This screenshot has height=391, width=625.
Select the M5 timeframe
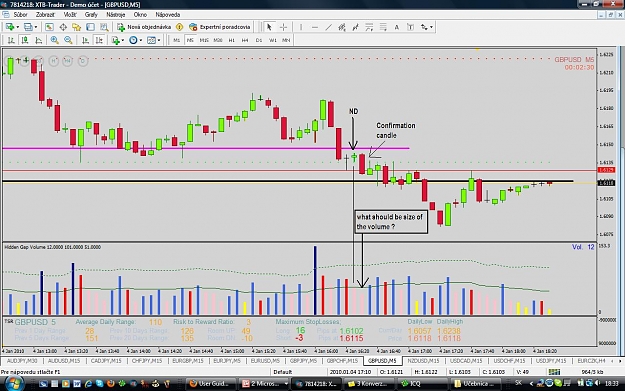tap(190, 40)
